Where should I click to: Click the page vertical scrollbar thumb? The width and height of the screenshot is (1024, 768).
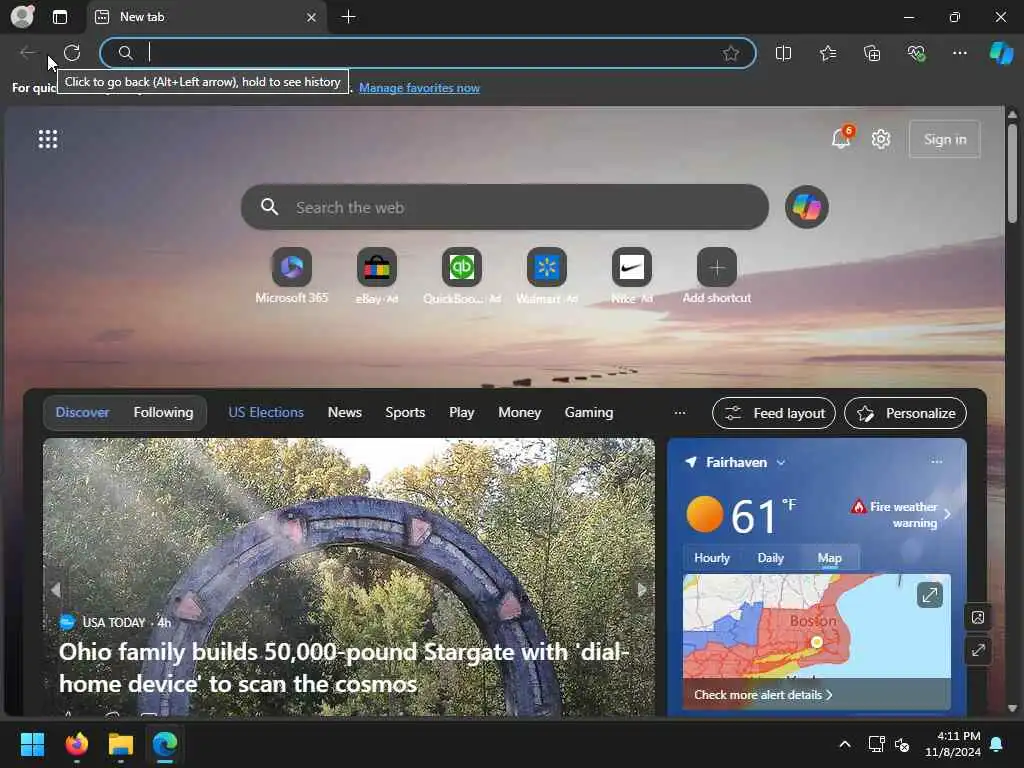[1012, 173]
